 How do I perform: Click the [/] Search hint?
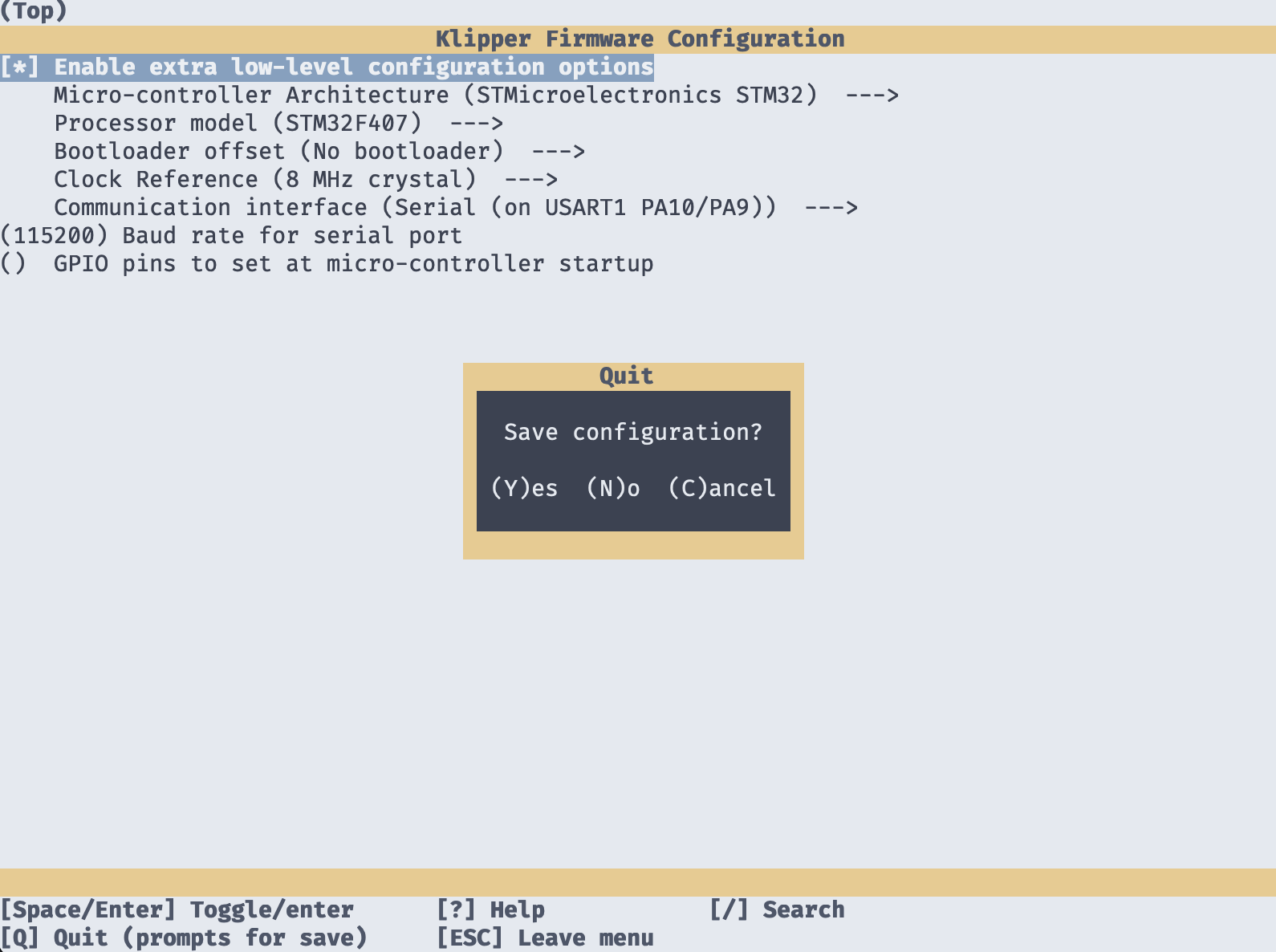coord(777,910)
